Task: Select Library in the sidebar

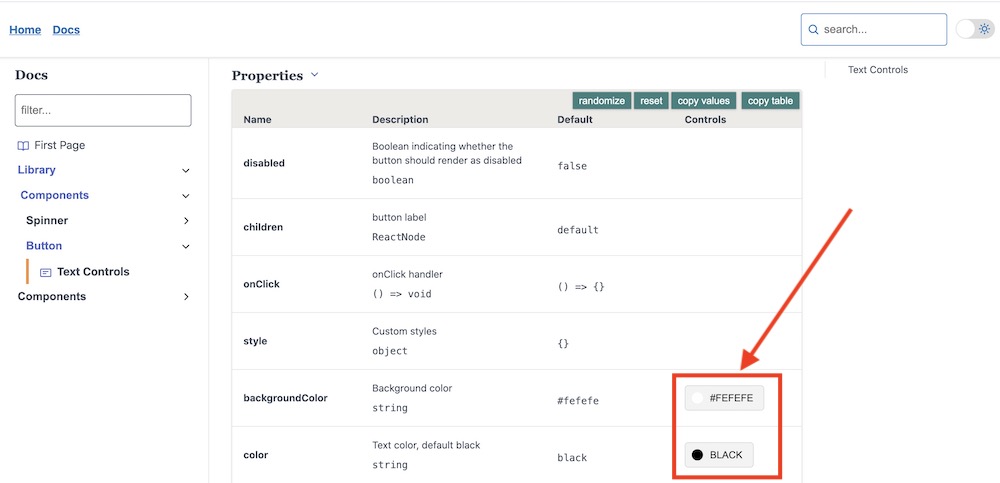Action: [36, 170]
